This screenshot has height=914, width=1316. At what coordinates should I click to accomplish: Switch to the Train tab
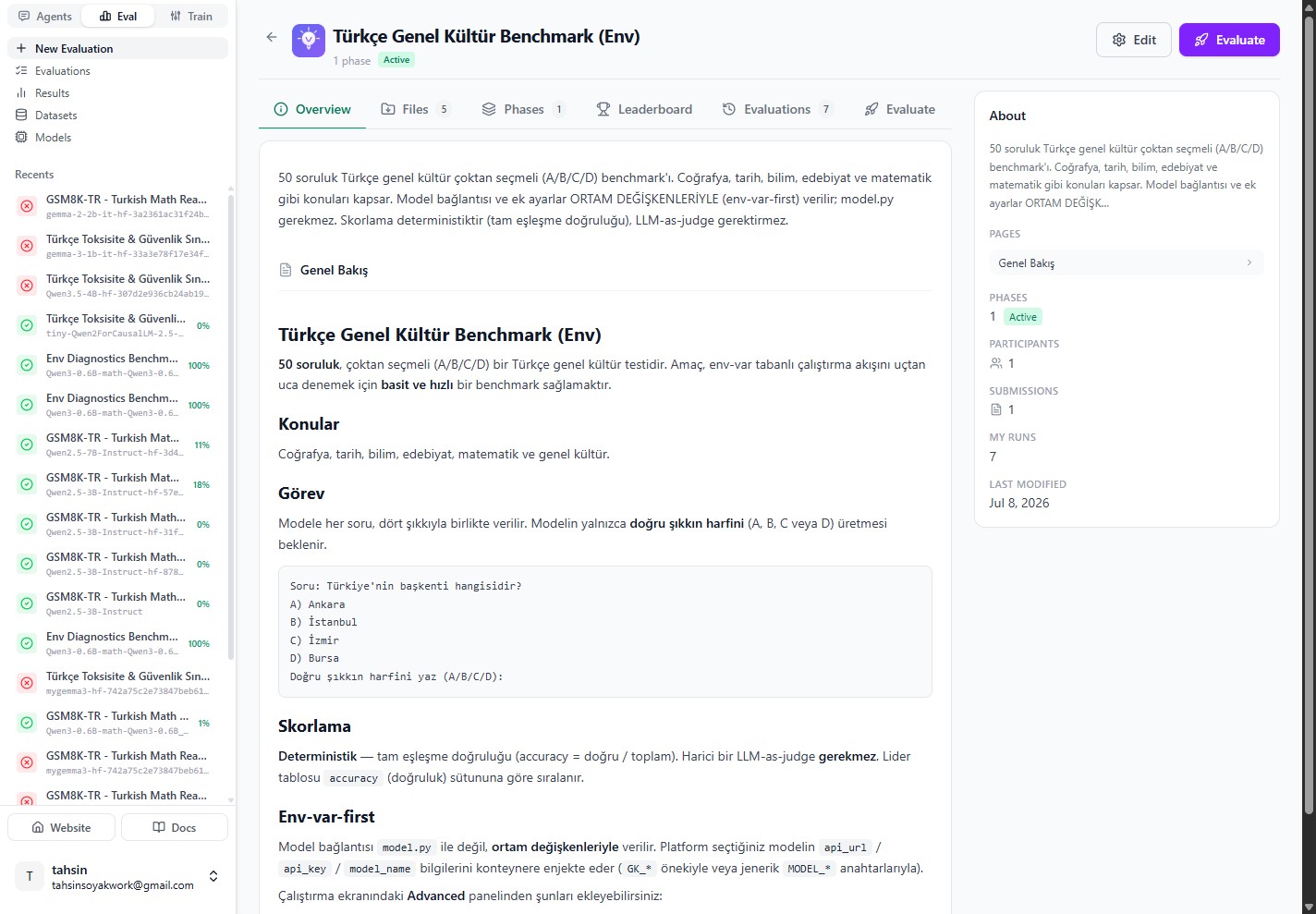click(192, 16)
